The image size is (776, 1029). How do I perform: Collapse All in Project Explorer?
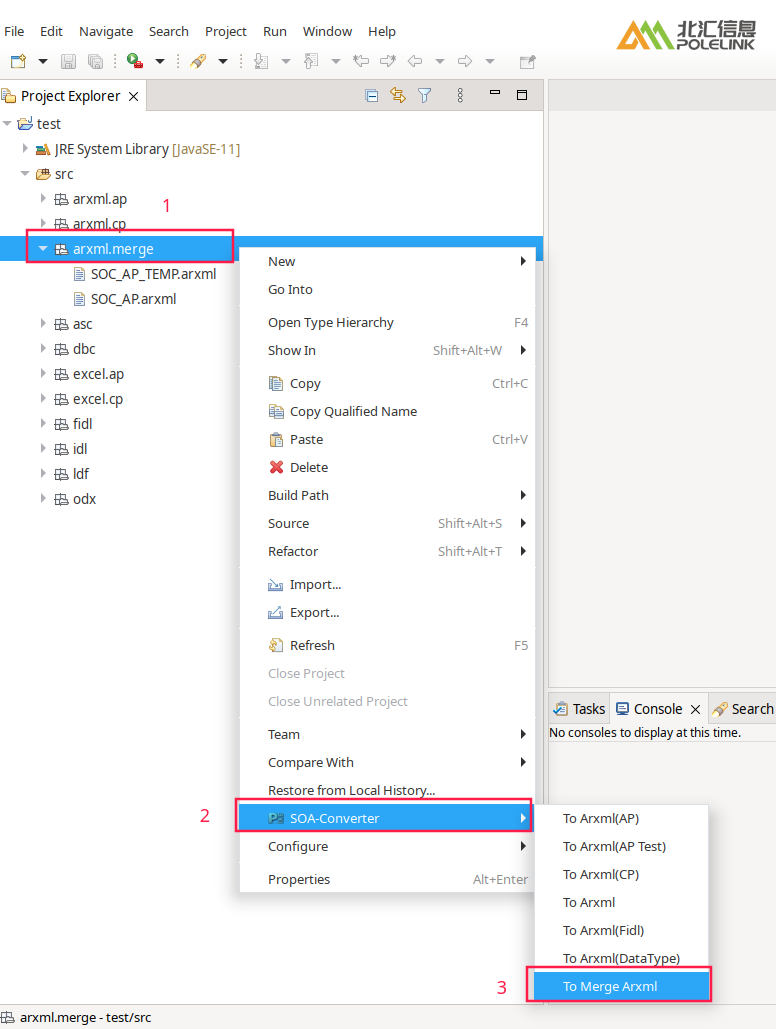pos(372,96)
